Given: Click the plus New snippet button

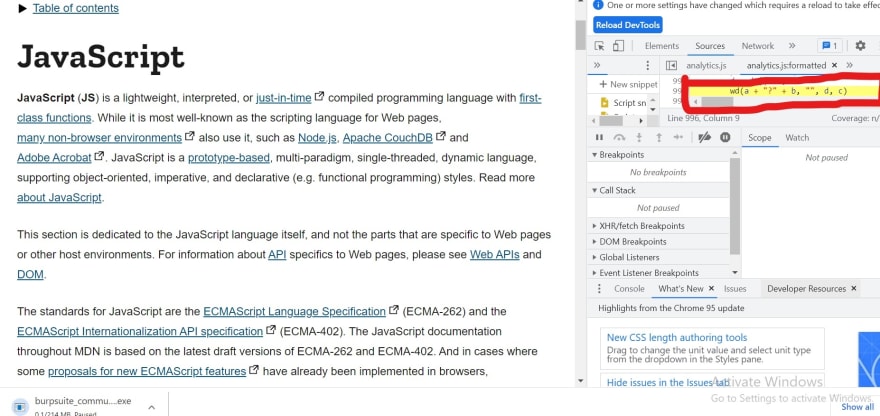Looking at the screenshot, I should [x=627, y=84].
